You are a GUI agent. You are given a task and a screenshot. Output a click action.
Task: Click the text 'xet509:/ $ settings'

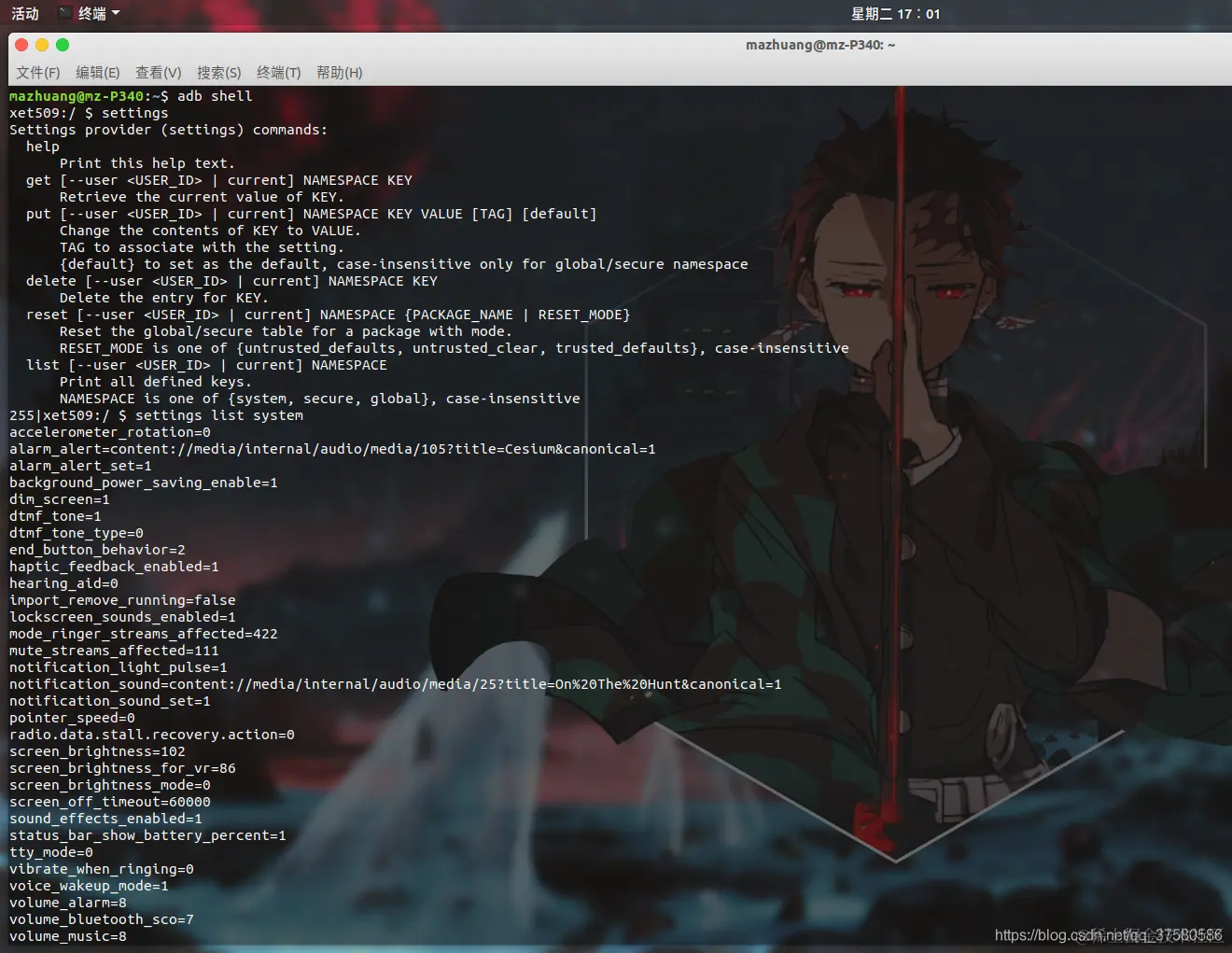(x=89, y=113)
